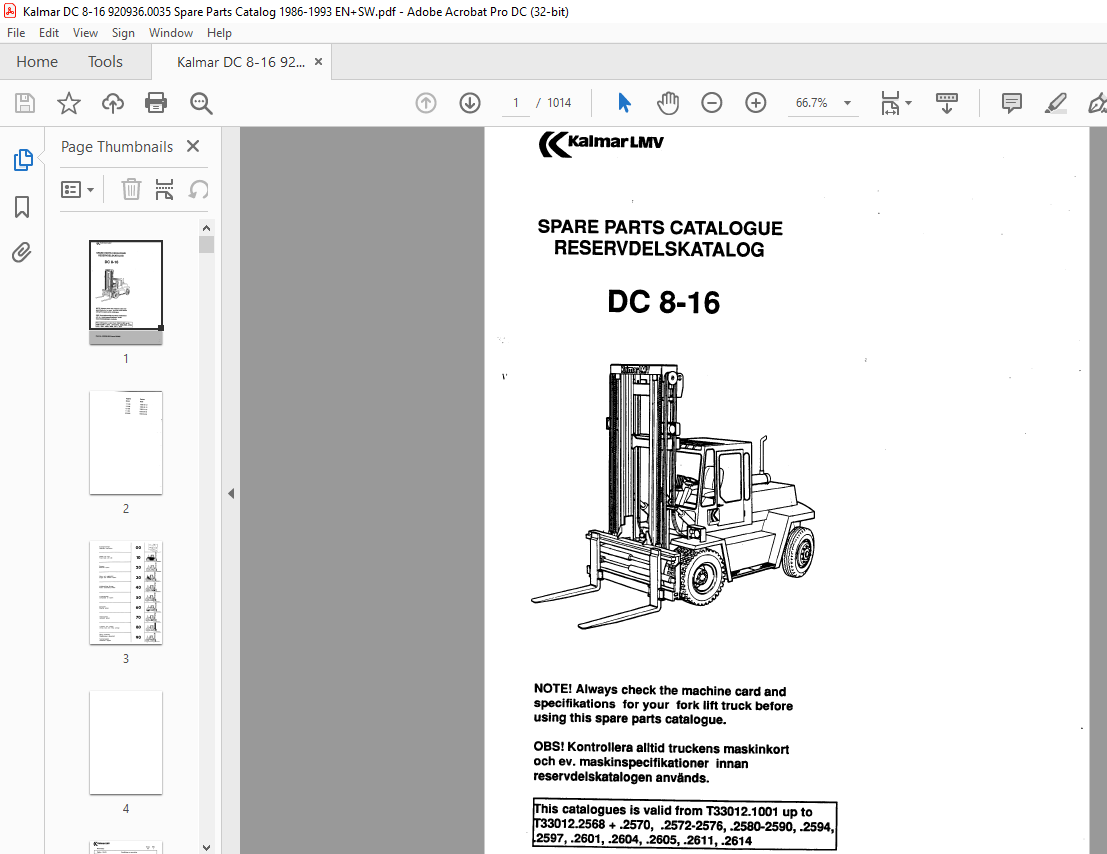This screenshot has height=854, width=1107.
Task: Zoom in with the plus icon
Action: click(755, 103)
